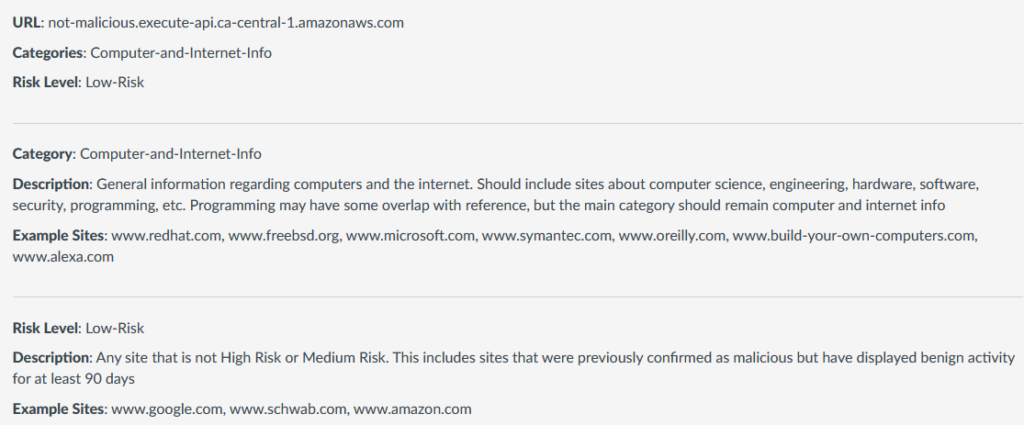Image resolution: width=1024 pixels, height=425 pixels.
Task: Click www.freebsd.org example site
Action: (285, 236)
